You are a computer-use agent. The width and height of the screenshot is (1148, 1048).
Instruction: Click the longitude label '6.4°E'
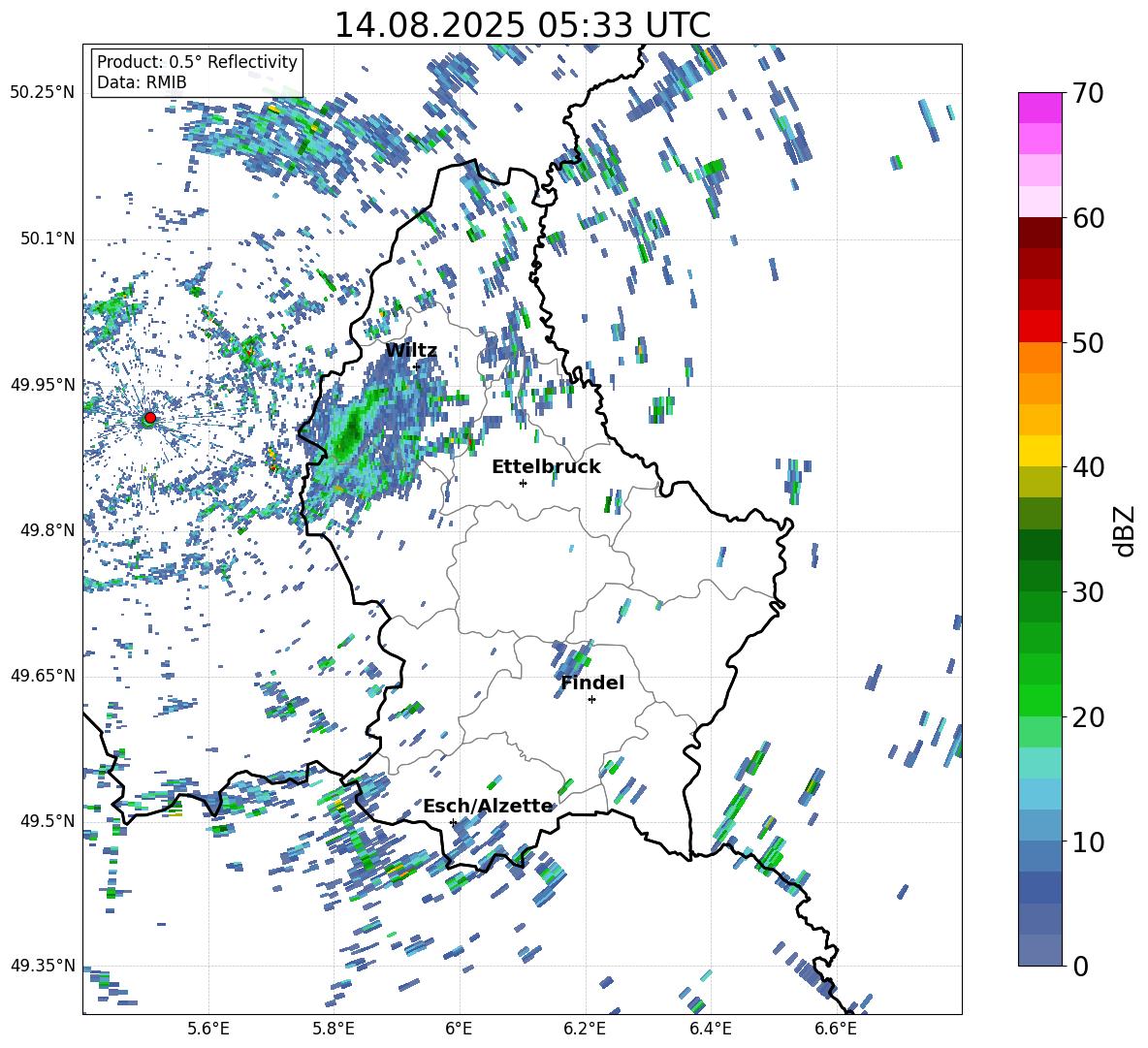(710, 1029)
